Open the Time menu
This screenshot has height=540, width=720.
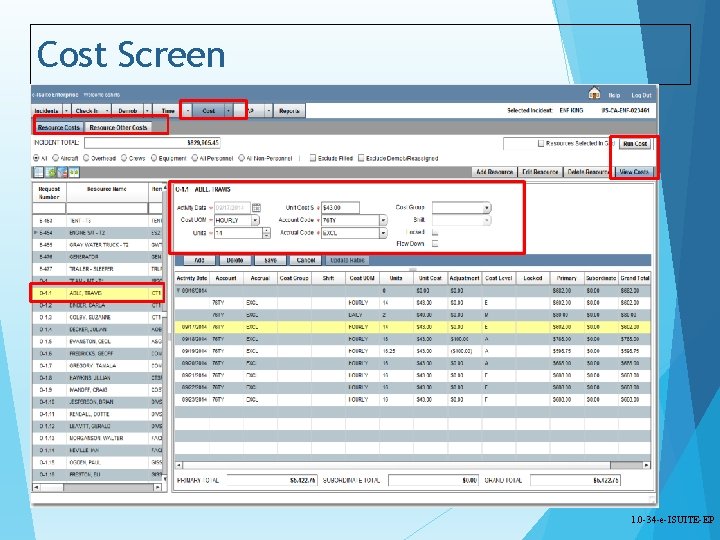(168, 111)
